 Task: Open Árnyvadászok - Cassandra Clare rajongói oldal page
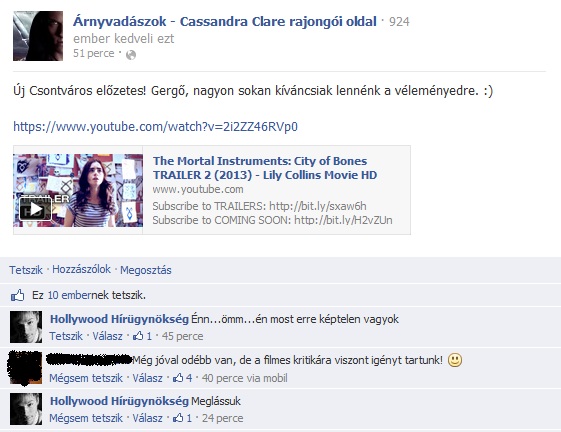(x=225, y=21)
